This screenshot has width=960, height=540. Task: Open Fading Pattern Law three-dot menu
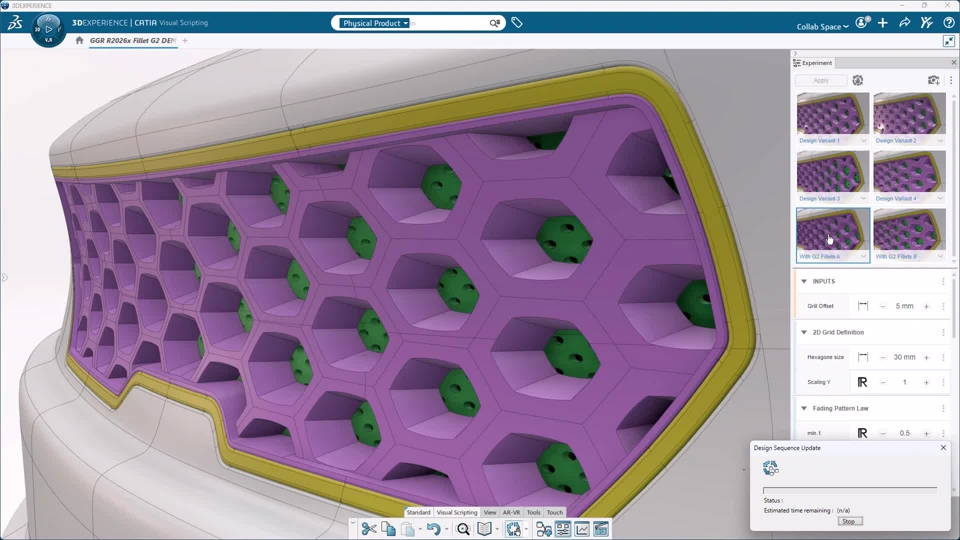coord(943,408)
